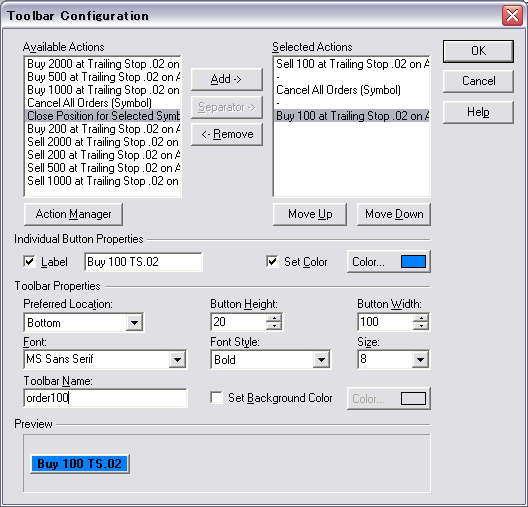Uncheck the Set Color checkbox

coord(272,262)
